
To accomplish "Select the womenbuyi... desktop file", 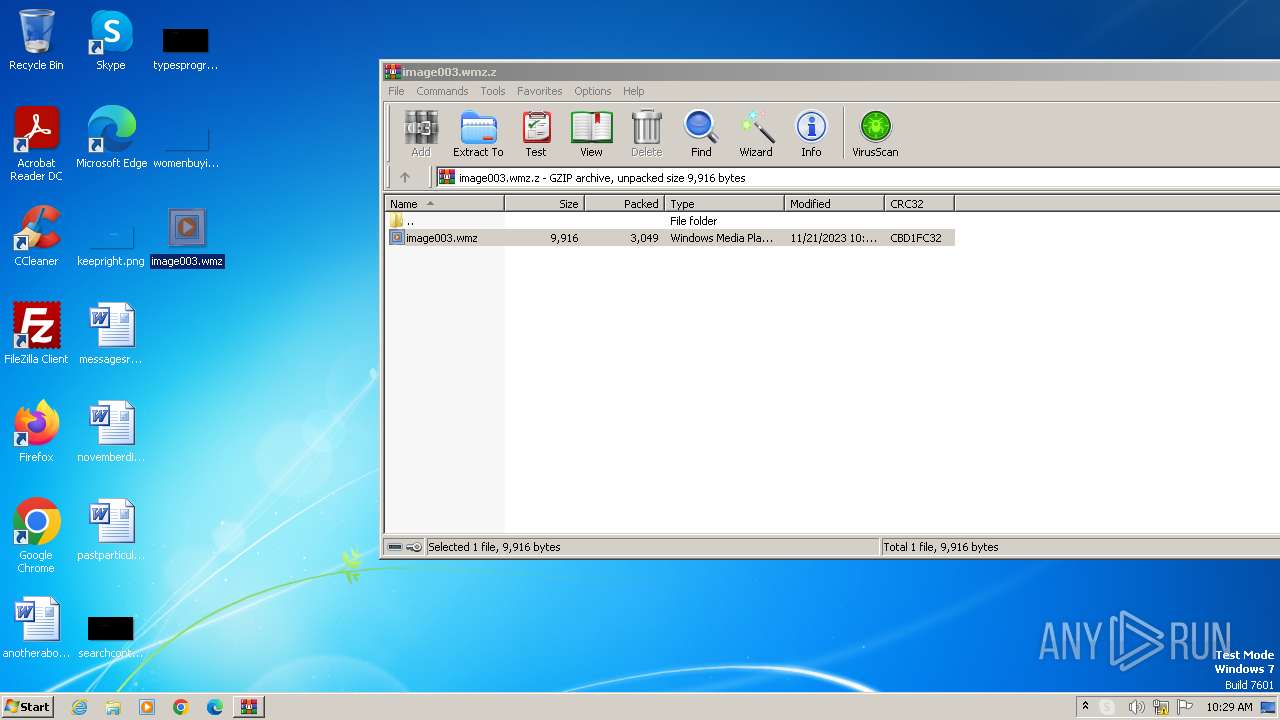I will tap(186, 146).
